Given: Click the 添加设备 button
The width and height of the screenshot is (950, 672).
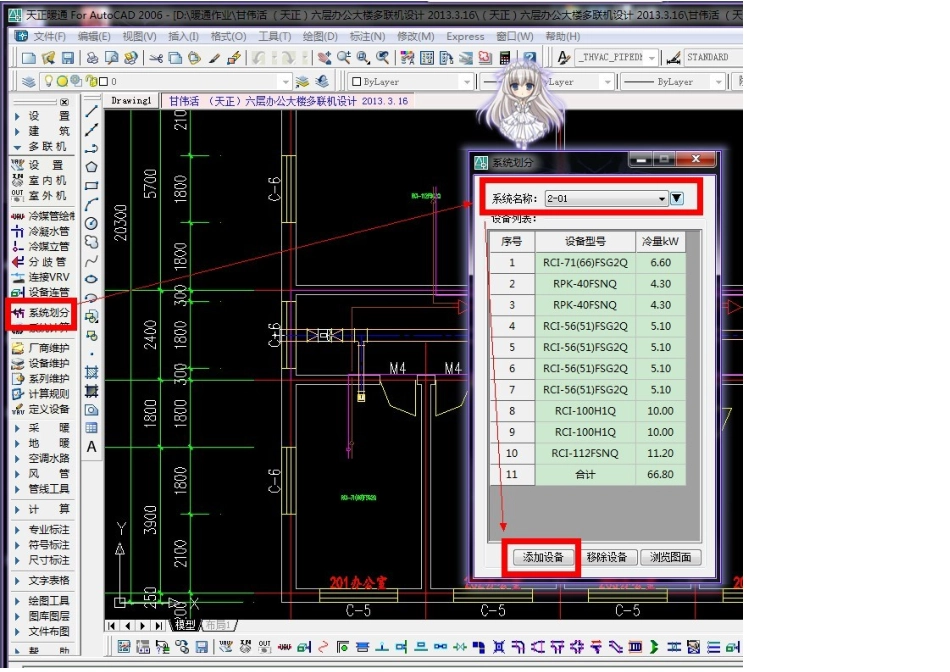Looking at the screenshot, I should pyautogui.click(x=544, y=558).
